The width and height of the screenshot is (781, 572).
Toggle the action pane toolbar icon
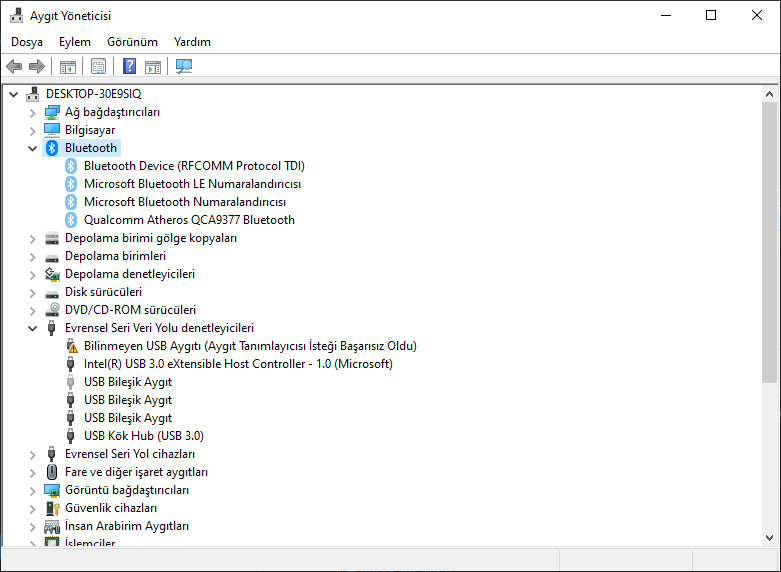[x=153, y=66]
